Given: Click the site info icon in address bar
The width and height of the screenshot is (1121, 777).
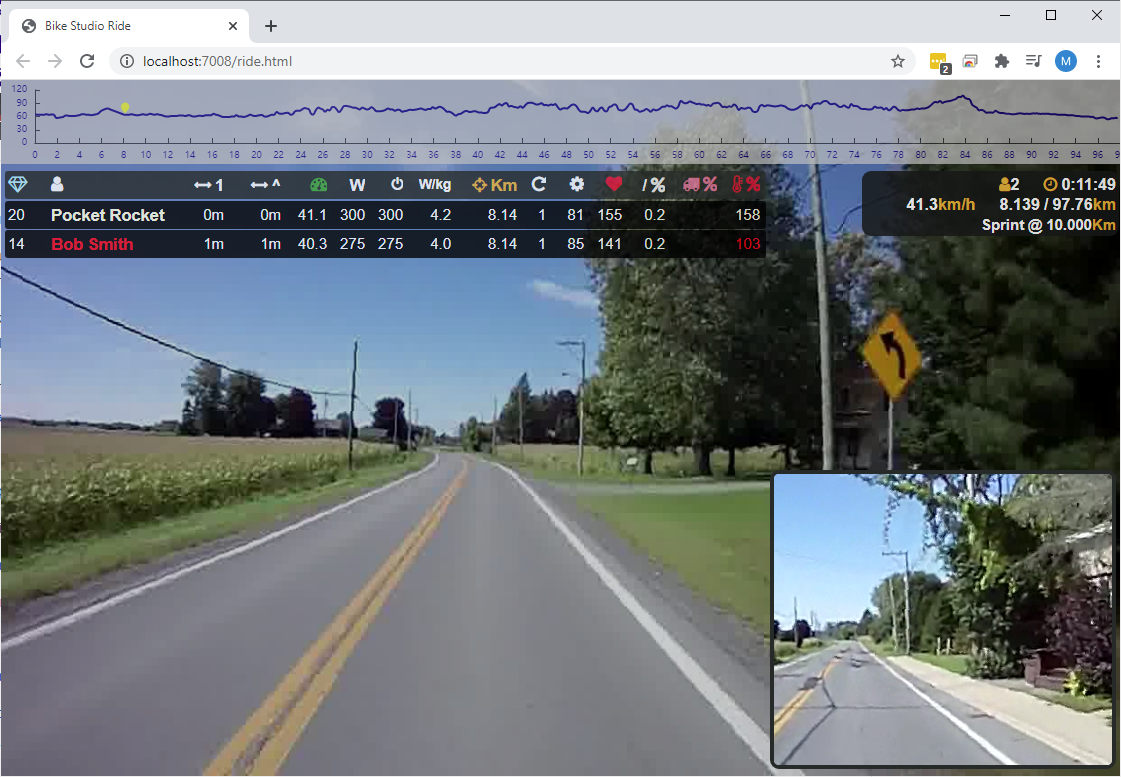Looking at the screenshot, I should pos(127,61).
